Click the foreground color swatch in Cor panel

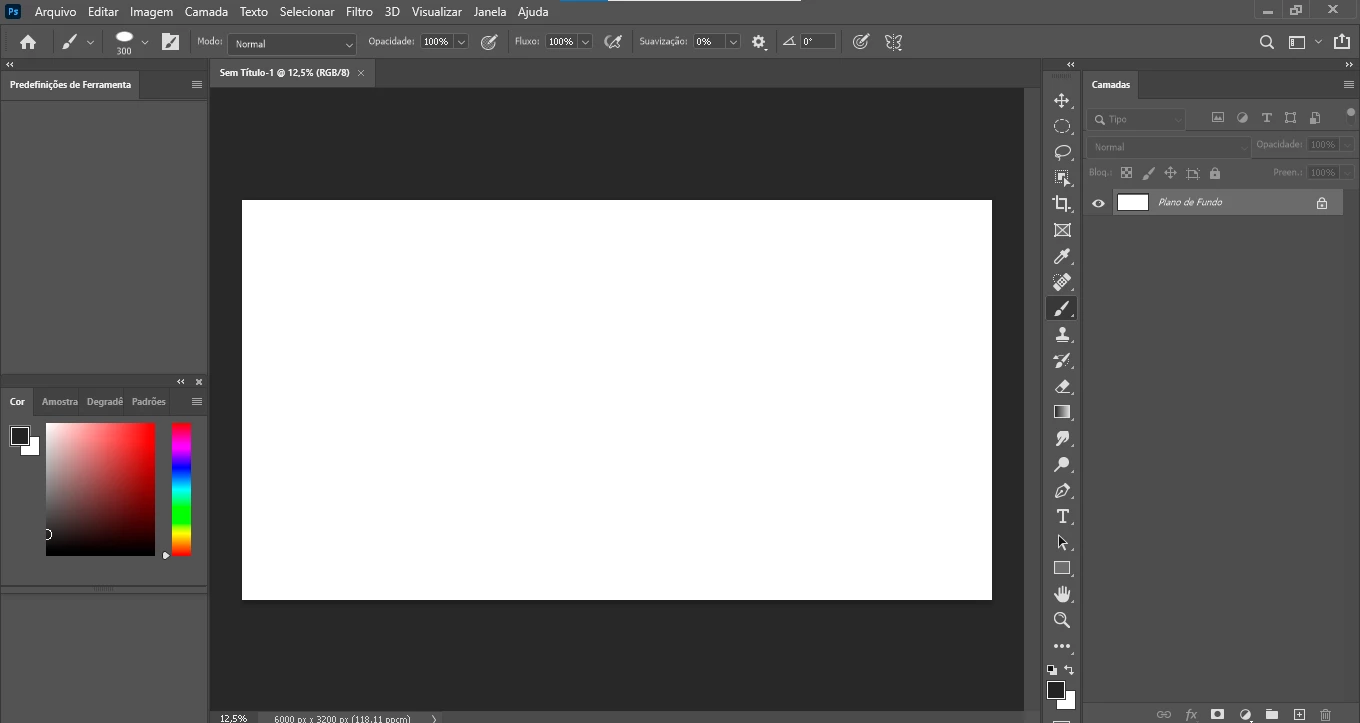point(20,436)
